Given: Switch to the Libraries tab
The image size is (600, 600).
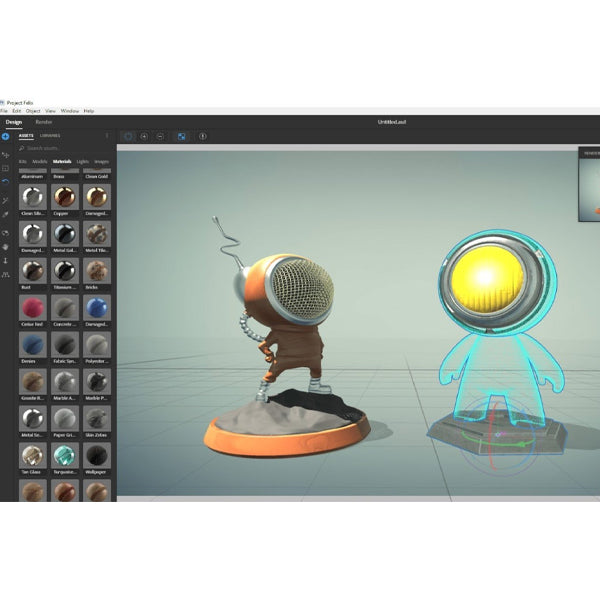Looking at the screenshot, I should point(51,135).
